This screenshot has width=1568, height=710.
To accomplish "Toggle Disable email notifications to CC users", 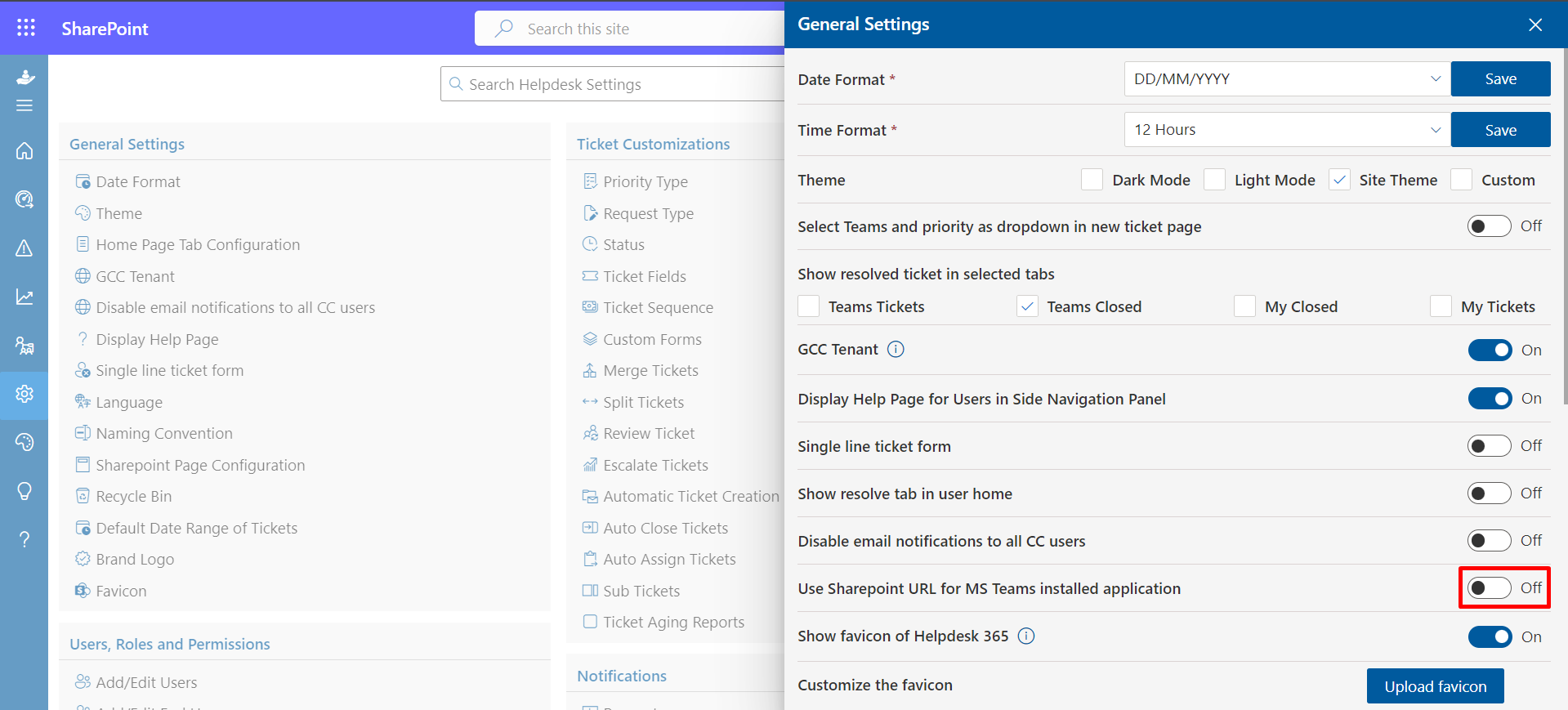I will coord(1489,541).
